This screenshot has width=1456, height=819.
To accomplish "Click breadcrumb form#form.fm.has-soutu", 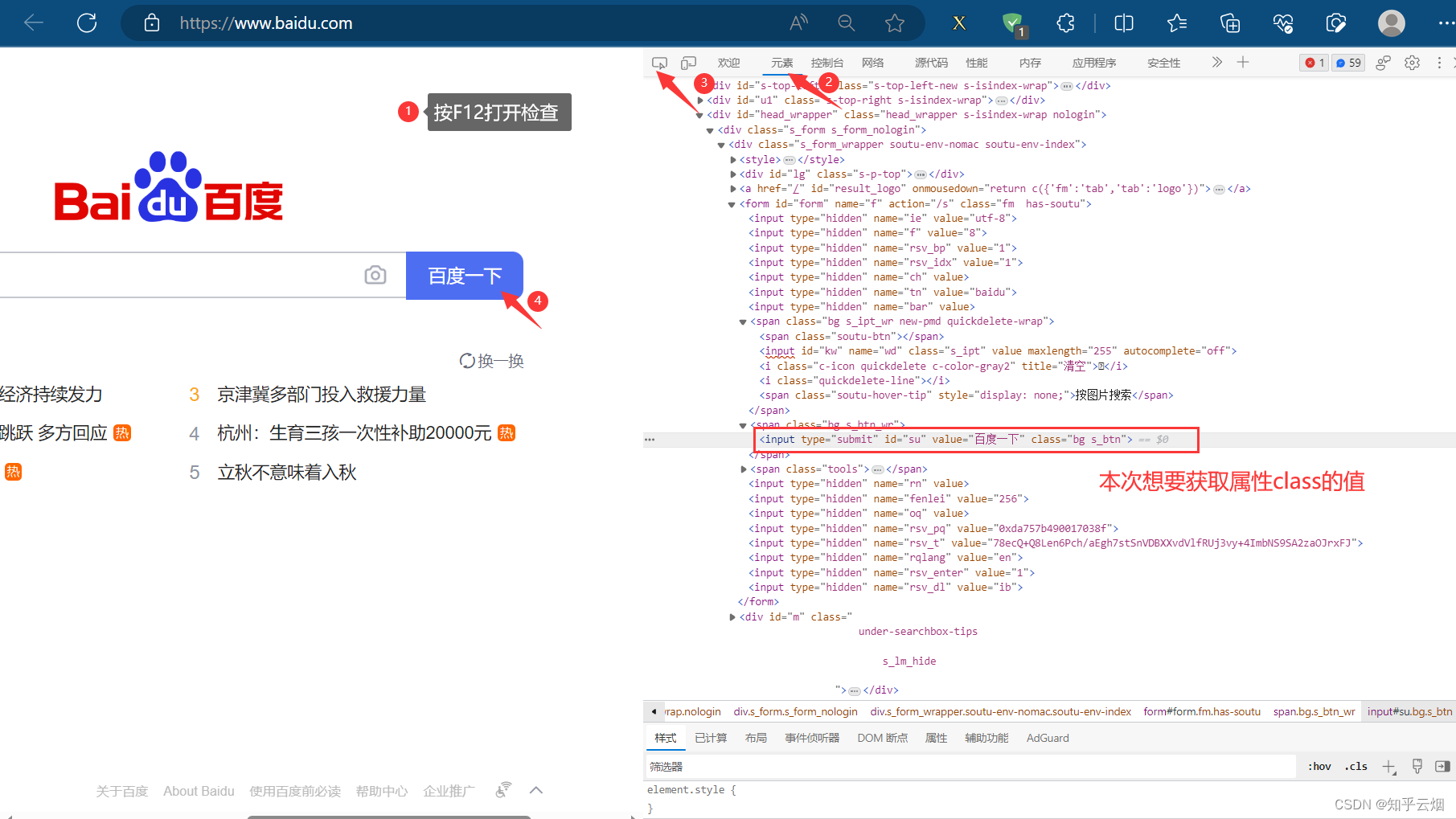I will (1202, 712).
